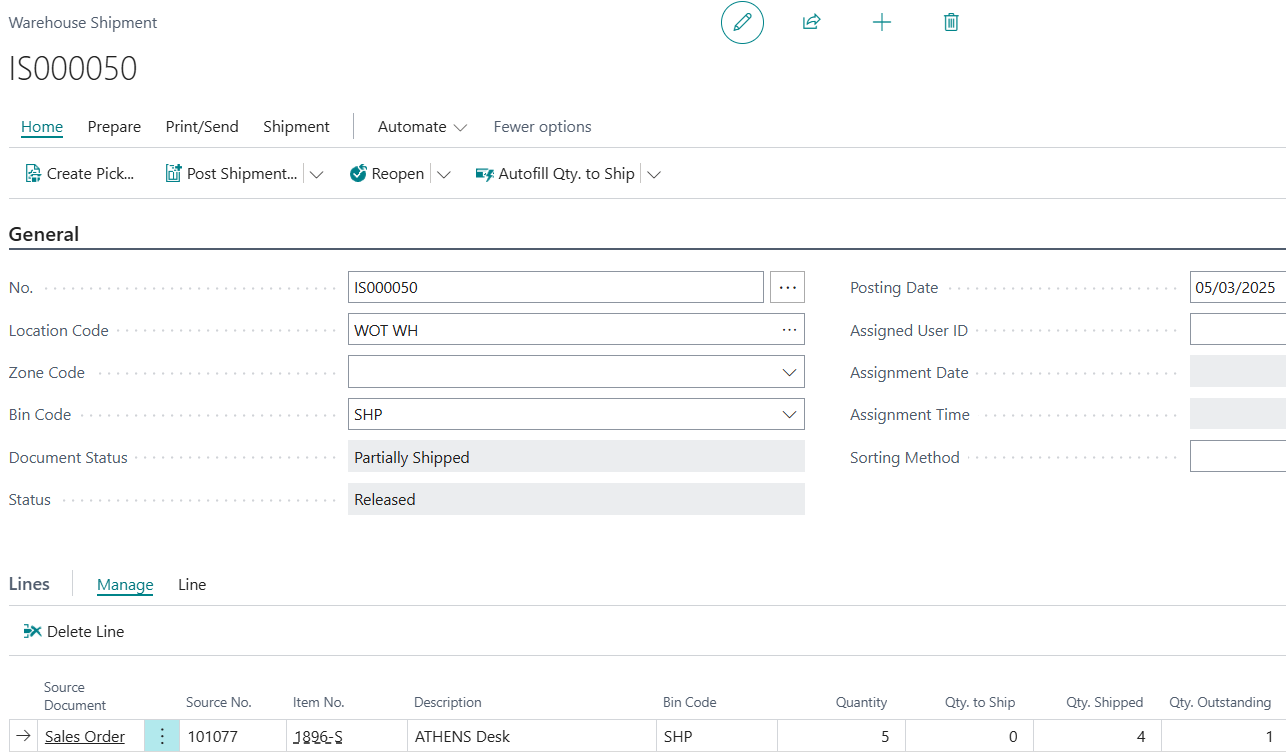
Task: Click the Document Status Partially Shipped field
Action: (576, 457)
